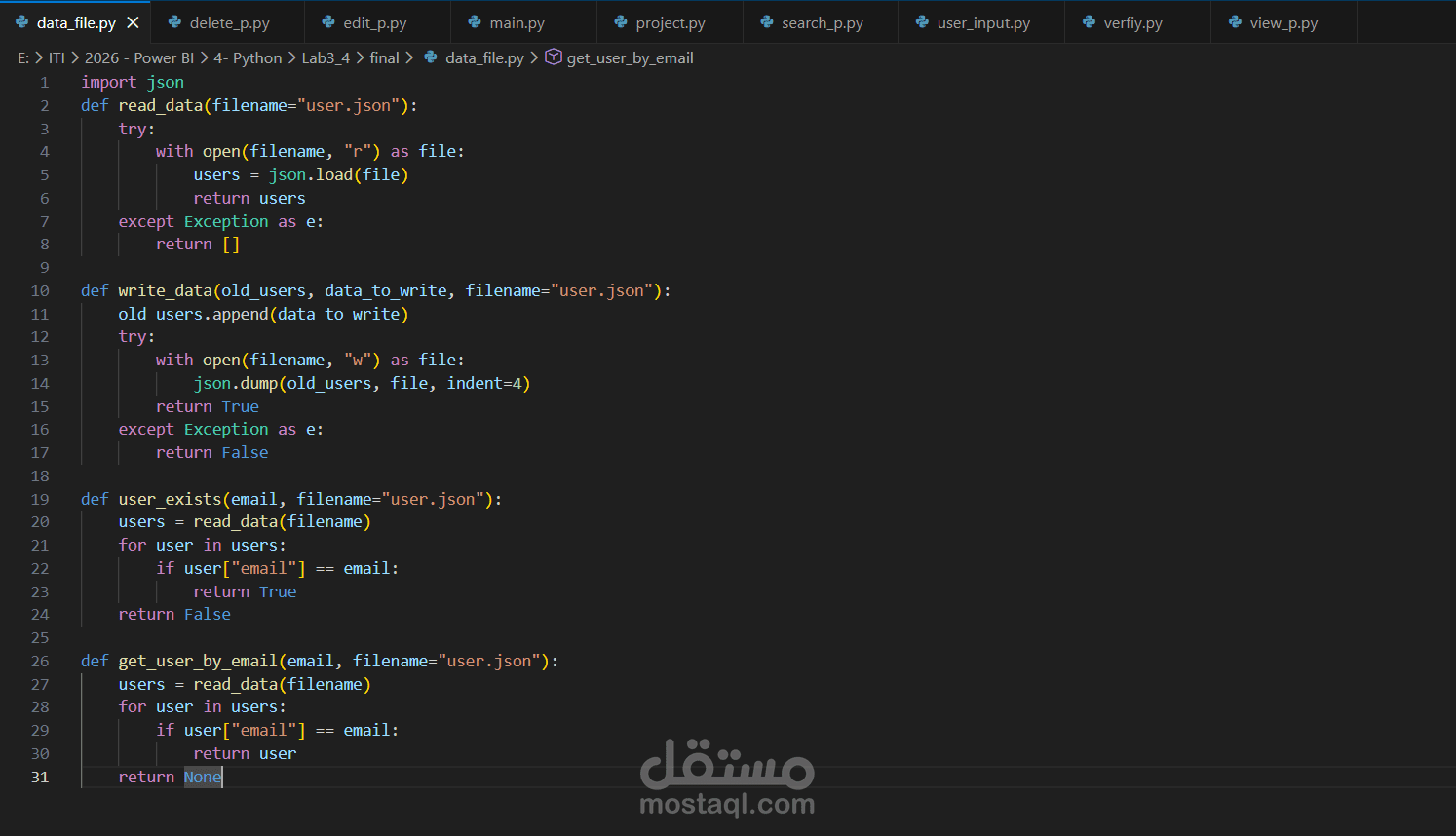Screen dimensions: 1456x836
Task: Click 'old_users.append(data_to_write)' line
Action: coord(263,315)
